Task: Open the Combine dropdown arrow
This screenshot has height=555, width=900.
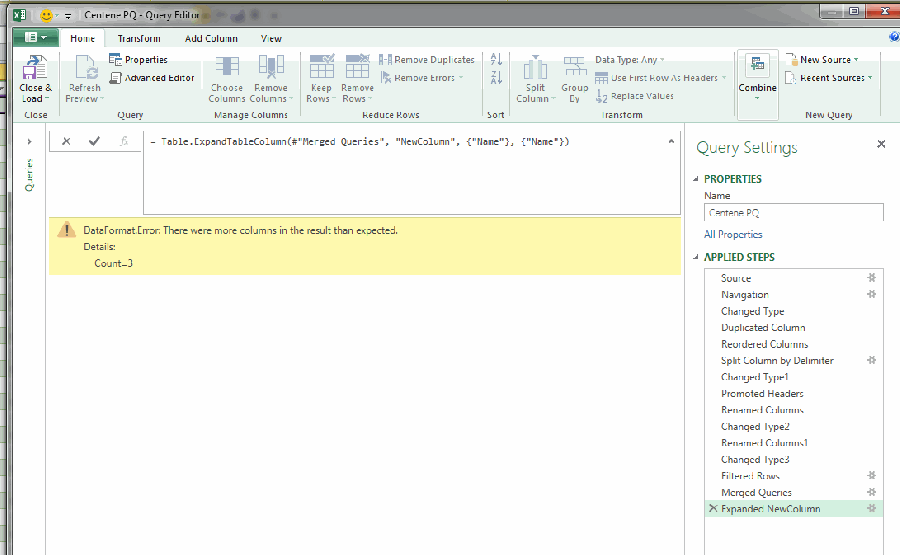Action: point(757,98)
